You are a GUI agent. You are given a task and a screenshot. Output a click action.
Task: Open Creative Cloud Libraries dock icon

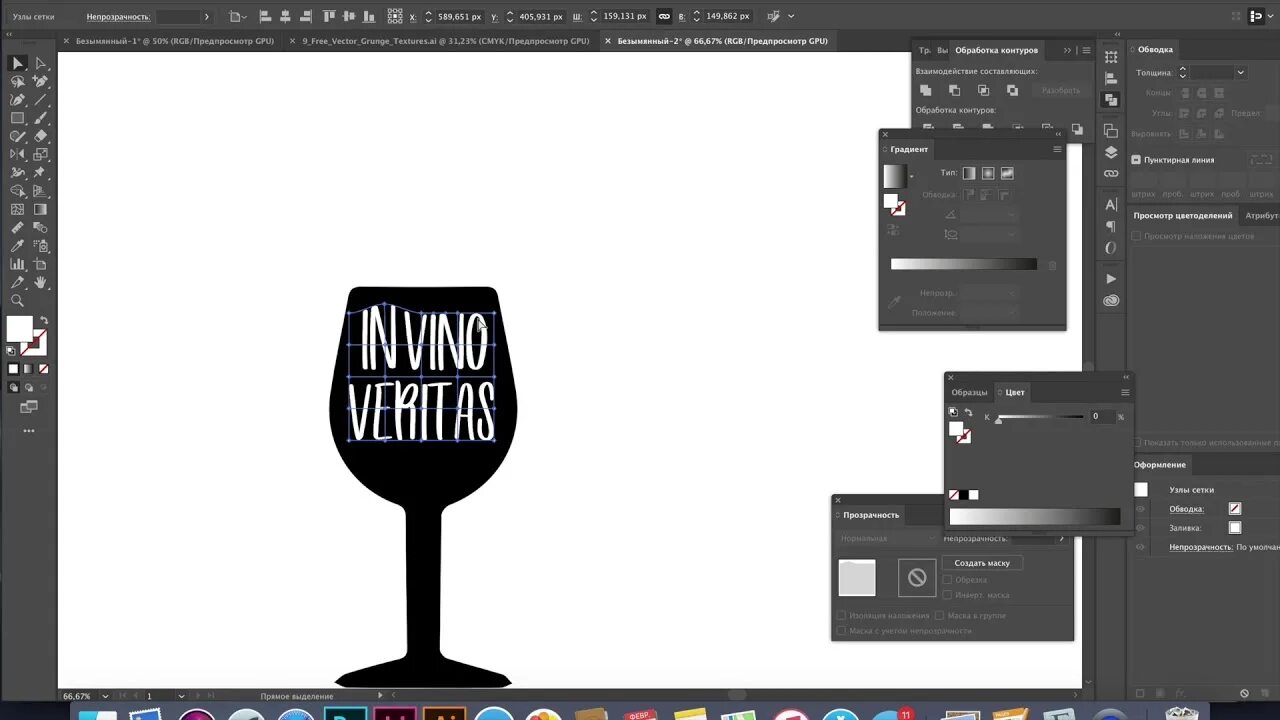click(1111, 300)
